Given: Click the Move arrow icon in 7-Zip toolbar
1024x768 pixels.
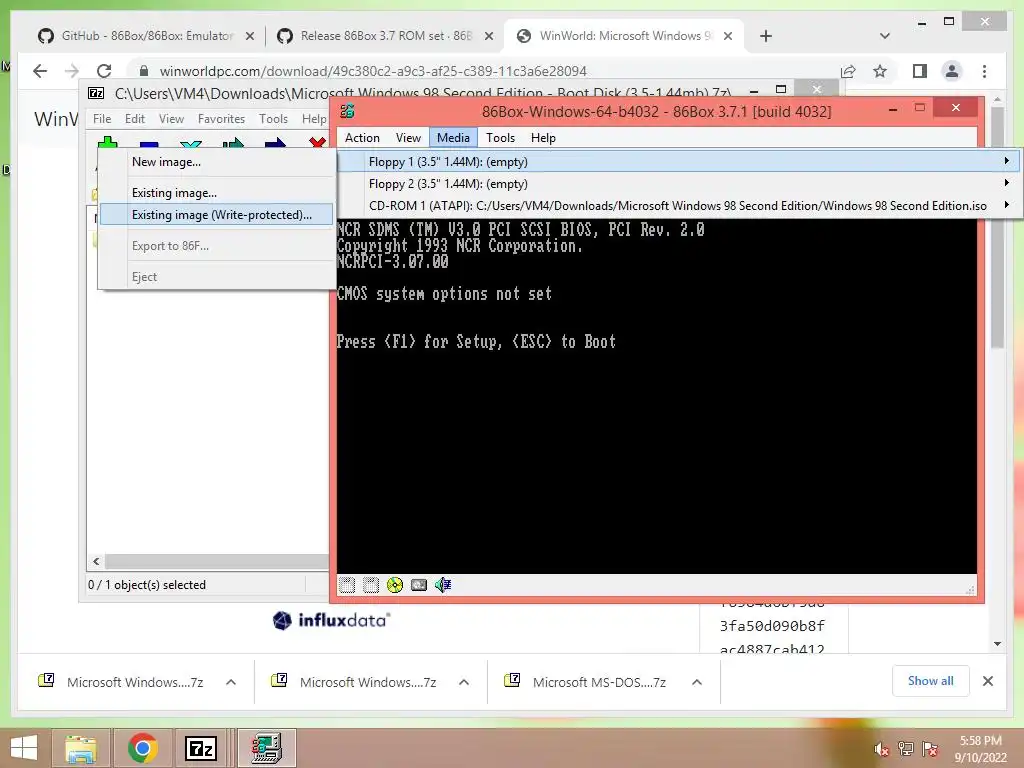Looking at the screenshot, I should point(275,144).
